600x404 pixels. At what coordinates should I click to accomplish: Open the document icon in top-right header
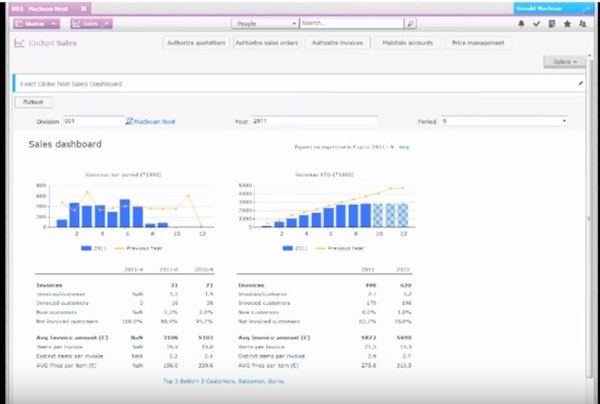tap(552, 22)
